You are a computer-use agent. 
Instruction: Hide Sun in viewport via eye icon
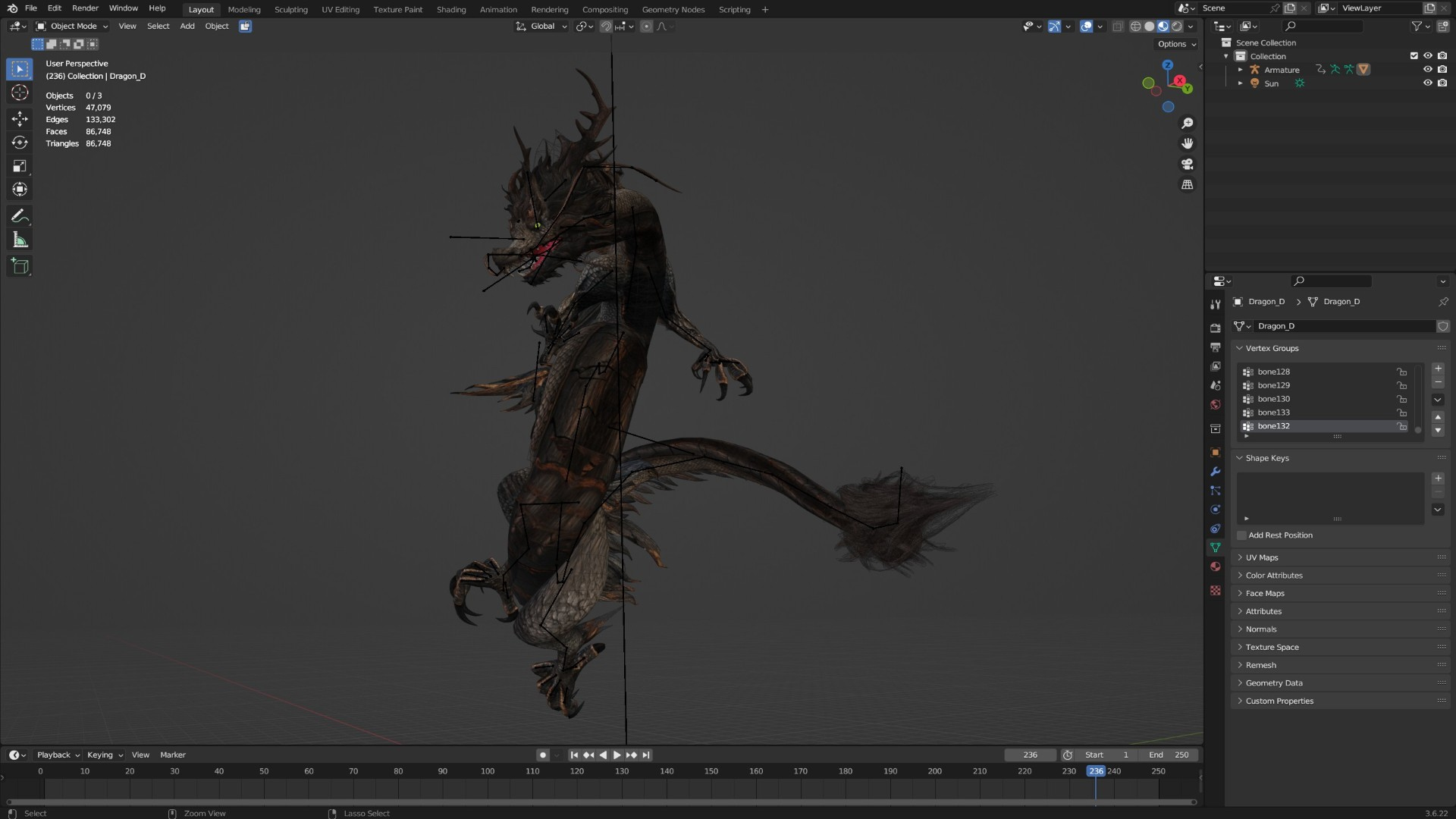(x=1427, y=83)
